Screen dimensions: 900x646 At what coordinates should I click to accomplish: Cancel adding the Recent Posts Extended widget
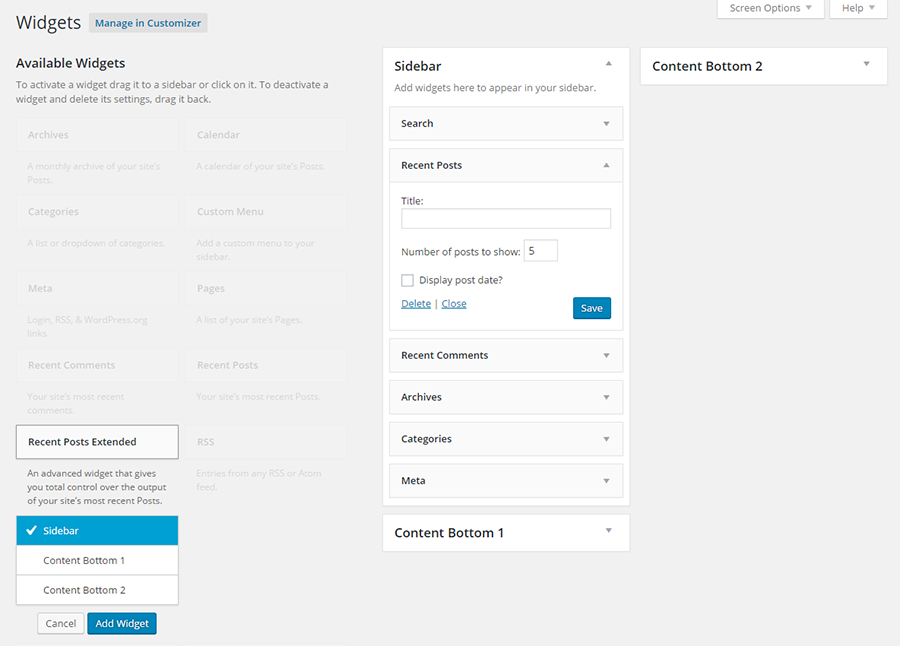[60, 623]
